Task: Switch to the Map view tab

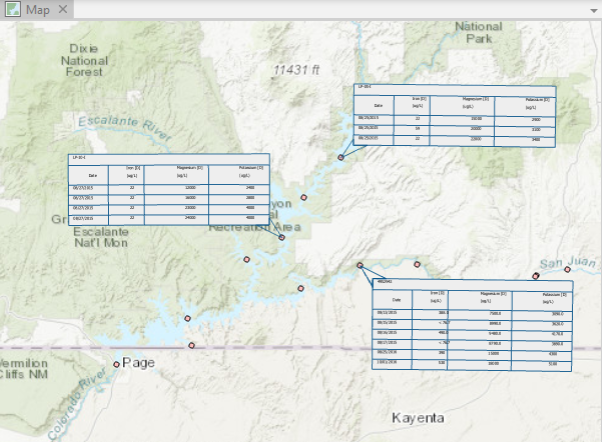Action: pyautogui.click(x=30, y=9)
